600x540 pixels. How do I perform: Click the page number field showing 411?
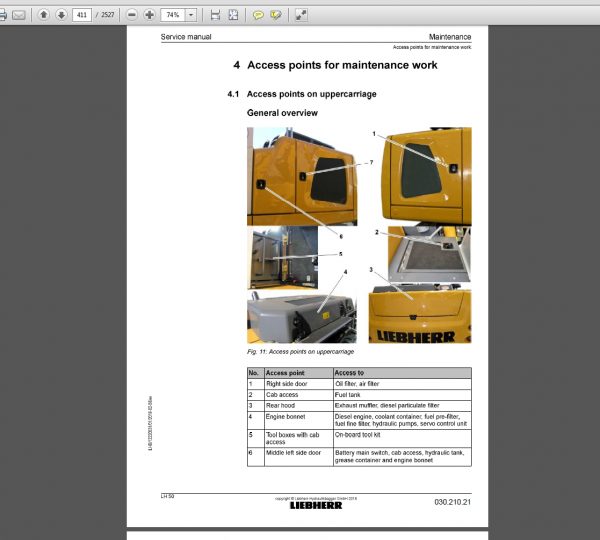tap(82, 15)
